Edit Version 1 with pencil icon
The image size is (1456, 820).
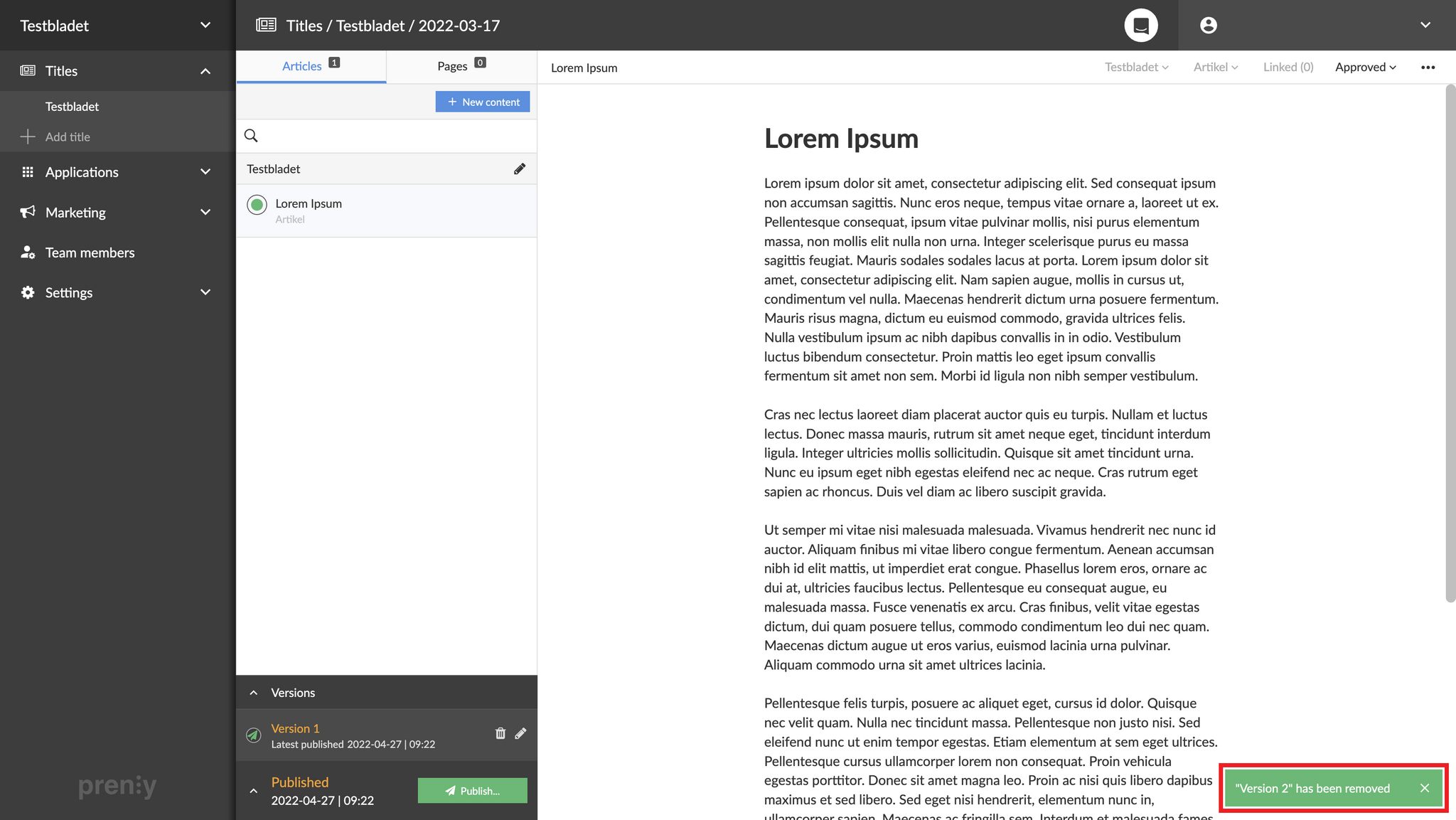520,733
